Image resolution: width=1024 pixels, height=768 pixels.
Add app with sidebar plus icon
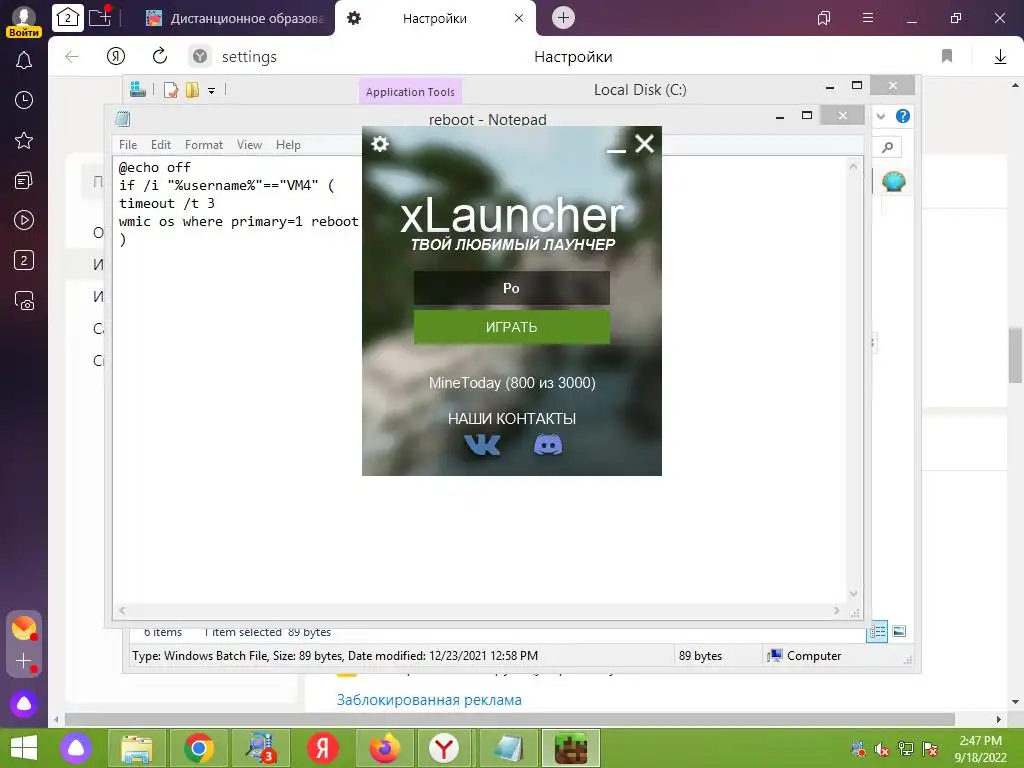click(24, 661)
